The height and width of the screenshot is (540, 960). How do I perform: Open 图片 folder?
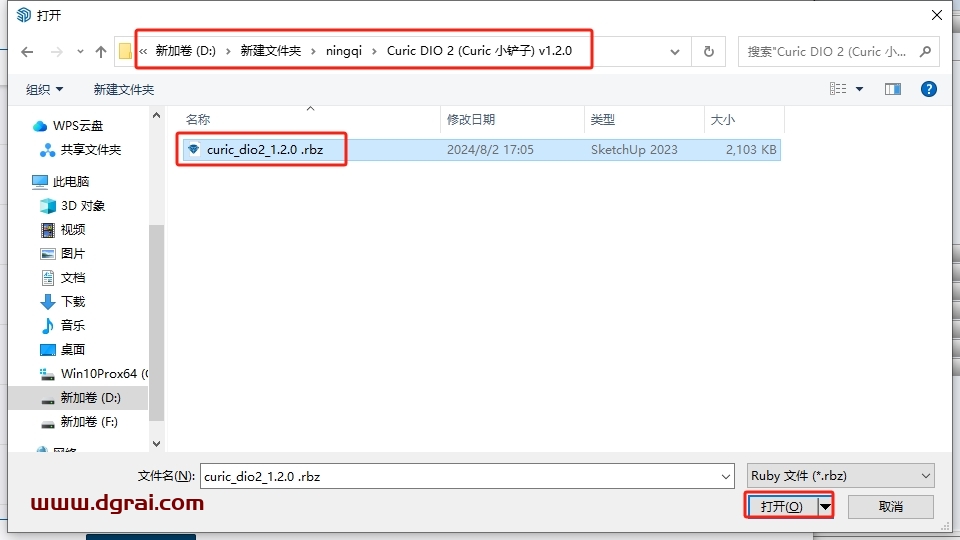62,253
